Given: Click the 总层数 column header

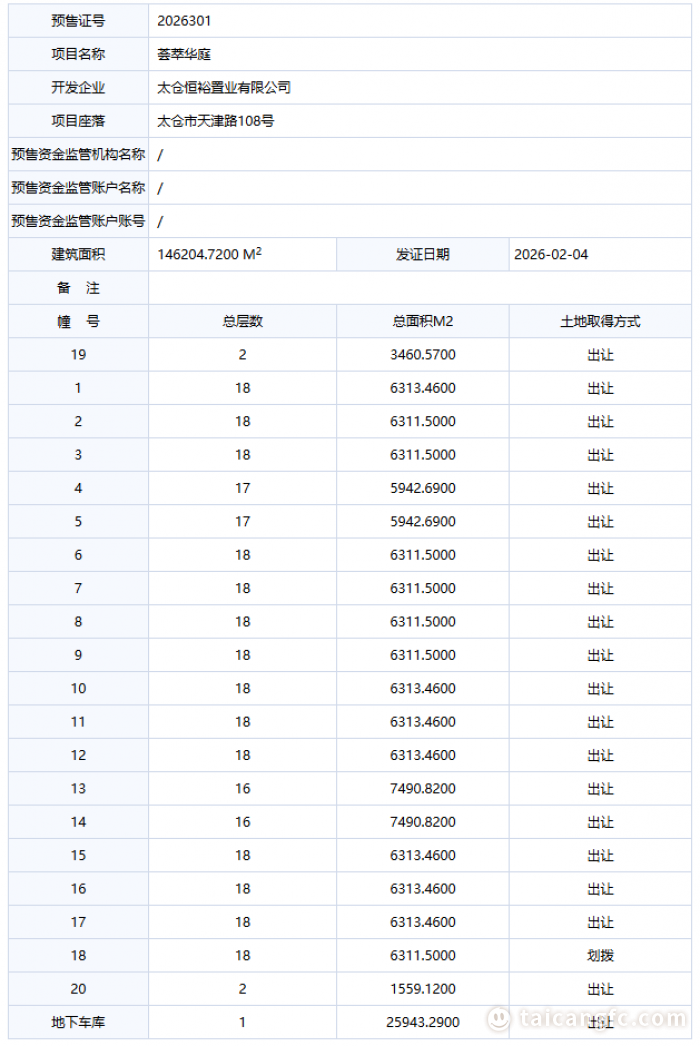Looking at the screenshot, I should [242, 321].
